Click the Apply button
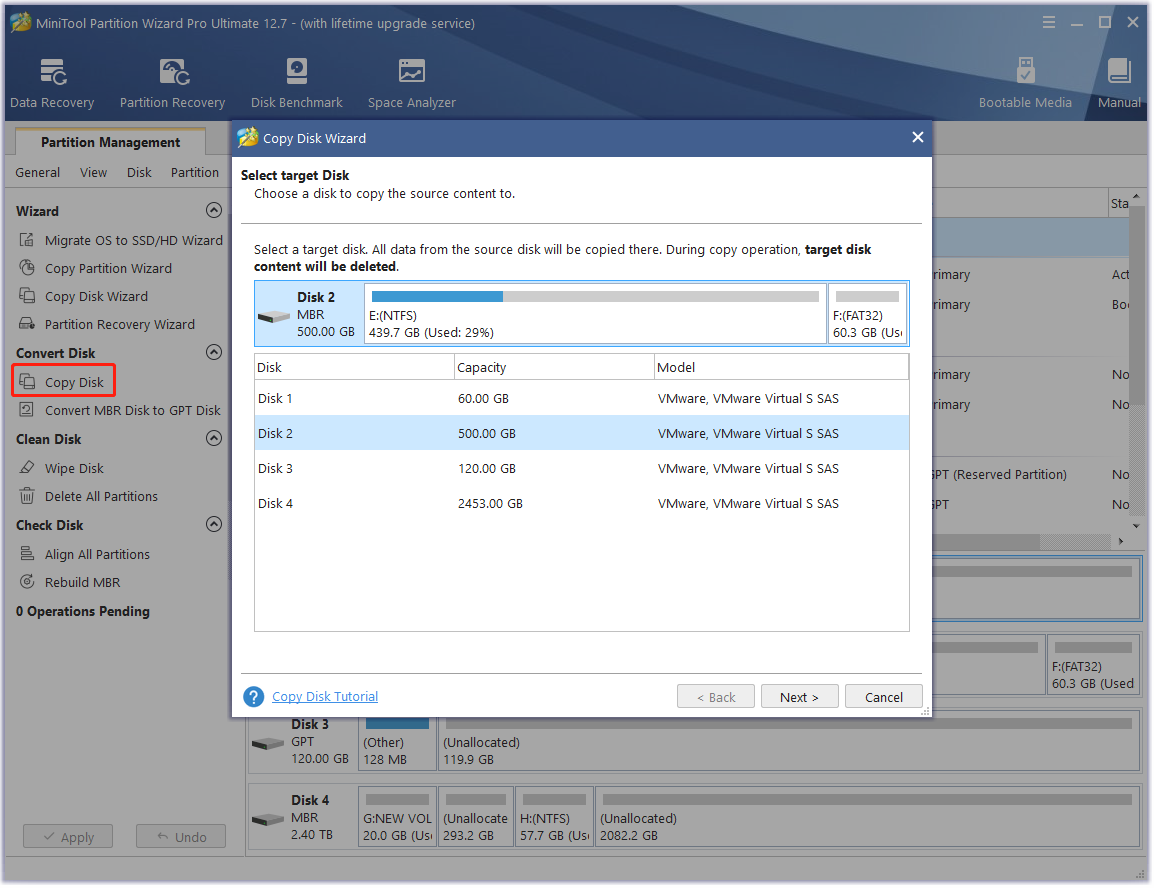1154x888 pixels. (68, 837)
